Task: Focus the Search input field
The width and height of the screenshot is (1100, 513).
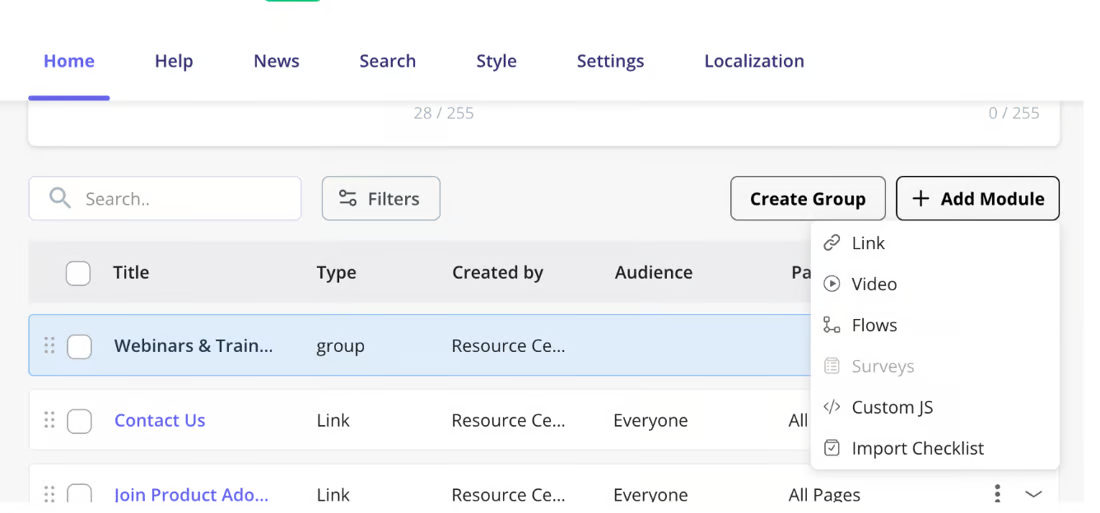Action: point(165,199)
